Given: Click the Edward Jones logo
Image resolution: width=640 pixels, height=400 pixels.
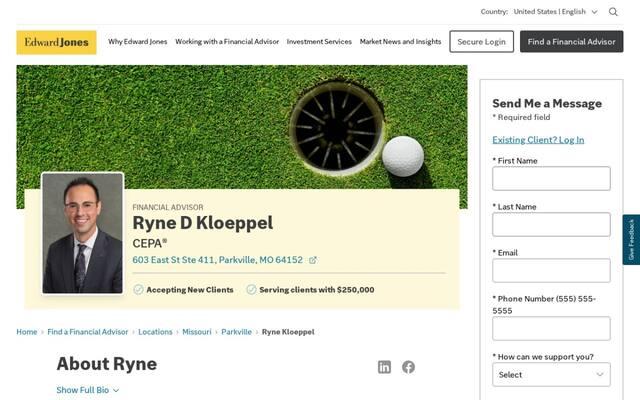Looking at the screenshot, I should [x=56, y=42].
